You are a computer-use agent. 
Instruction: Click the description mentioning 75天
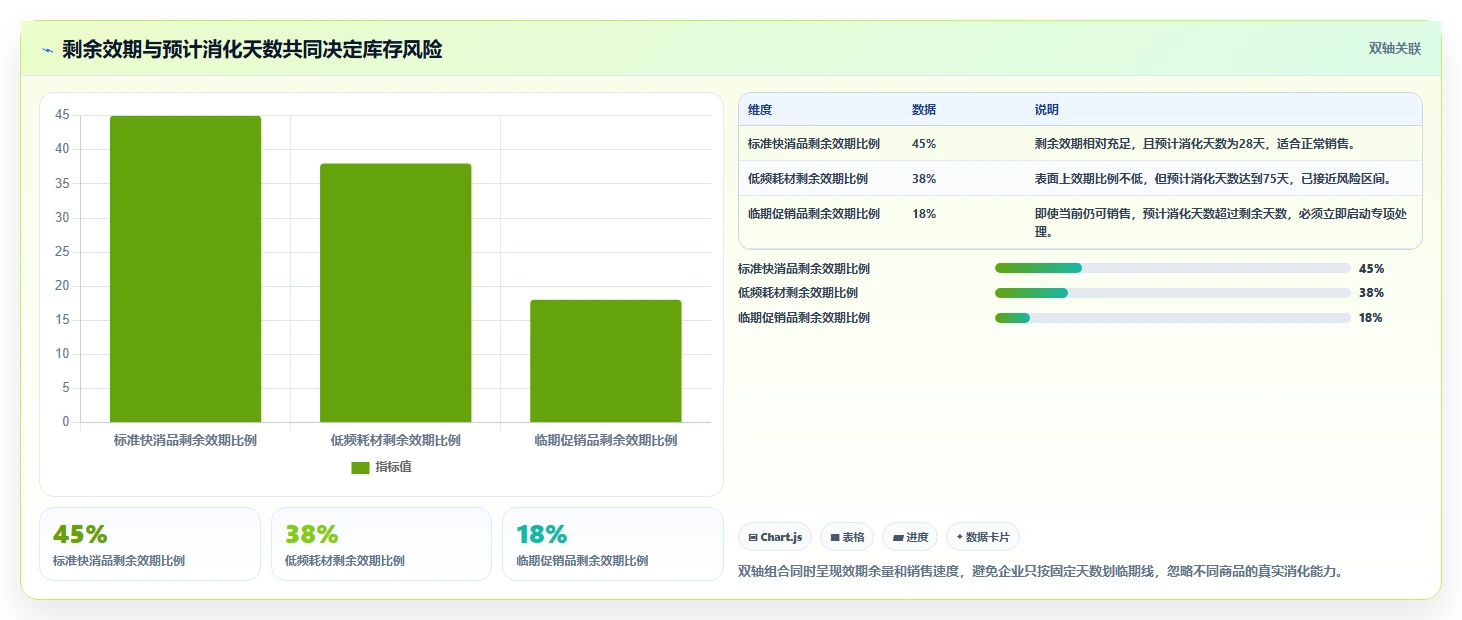click(1213, 179)
